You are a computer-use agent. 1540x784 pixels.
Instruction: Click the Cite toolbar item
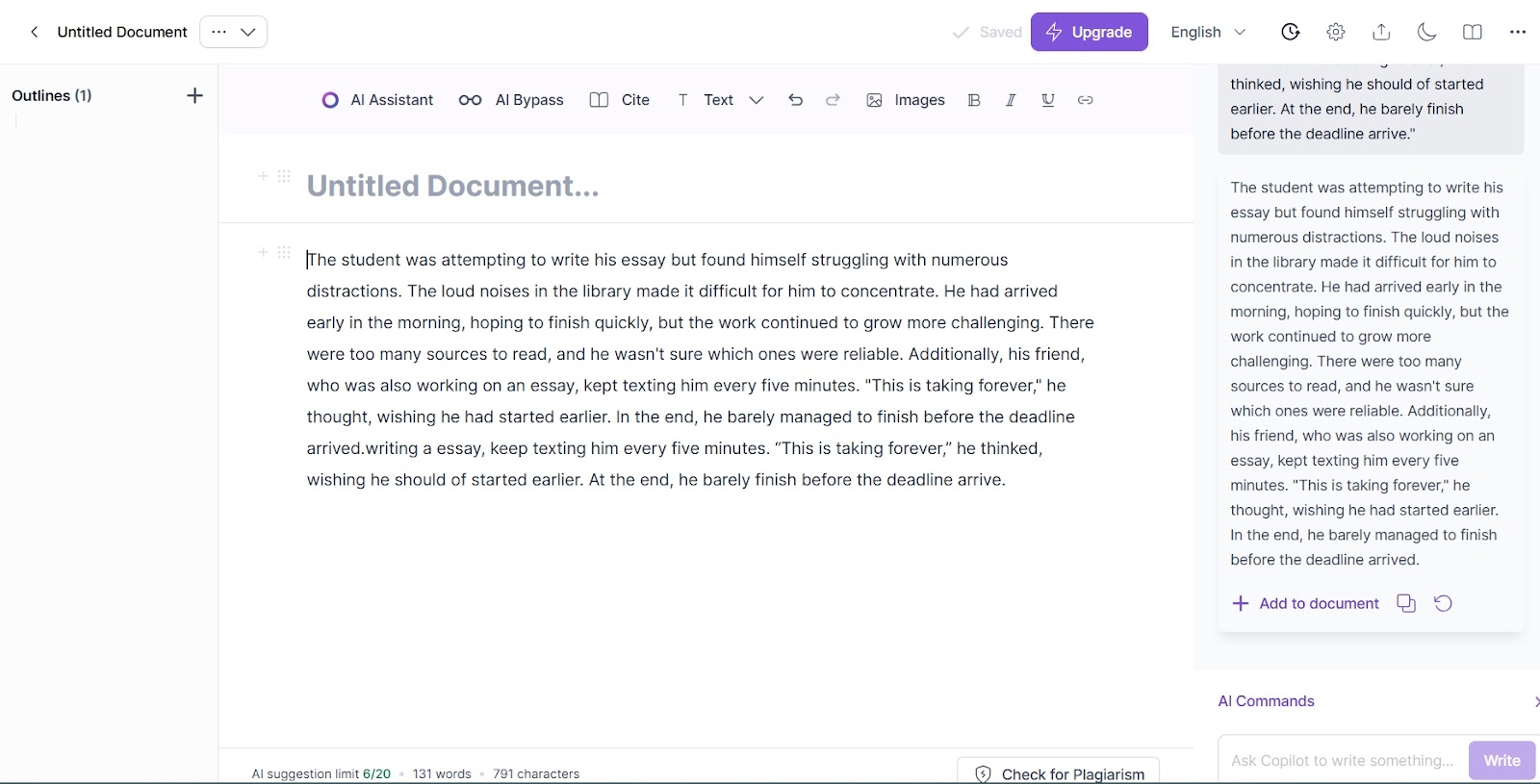pos(620,100)
